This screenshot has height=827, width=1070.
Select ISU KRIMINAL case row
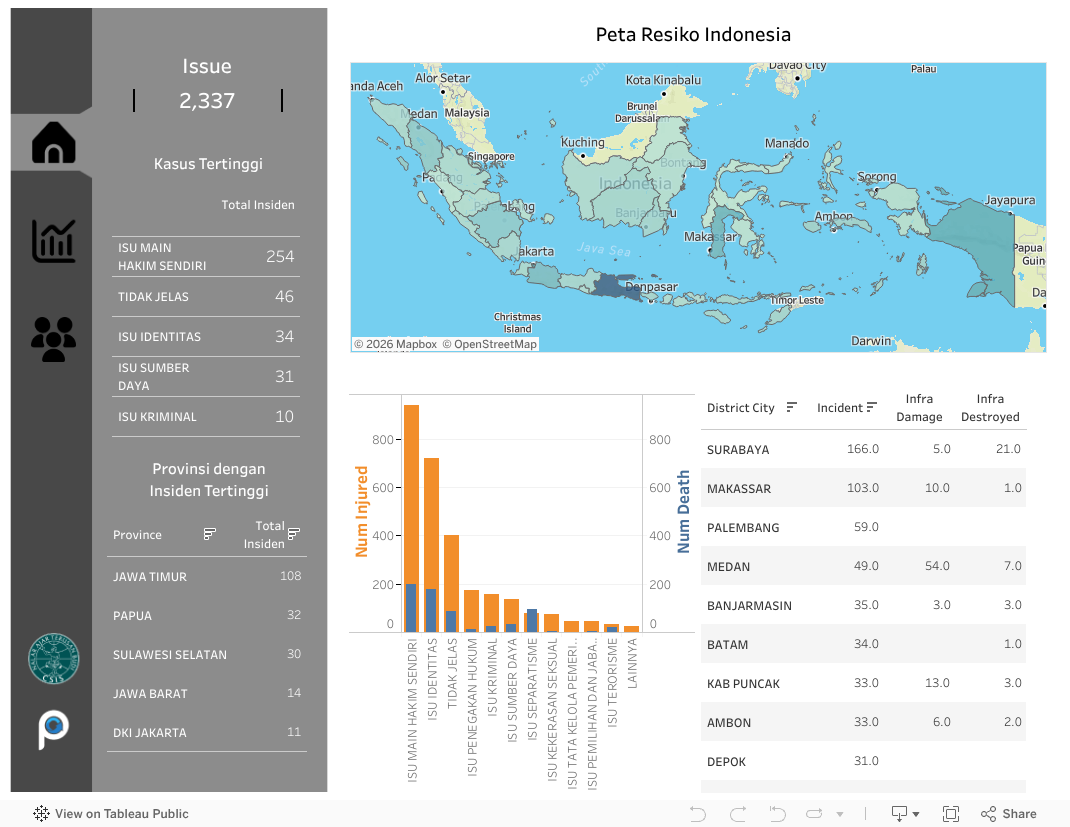(205, 417)
